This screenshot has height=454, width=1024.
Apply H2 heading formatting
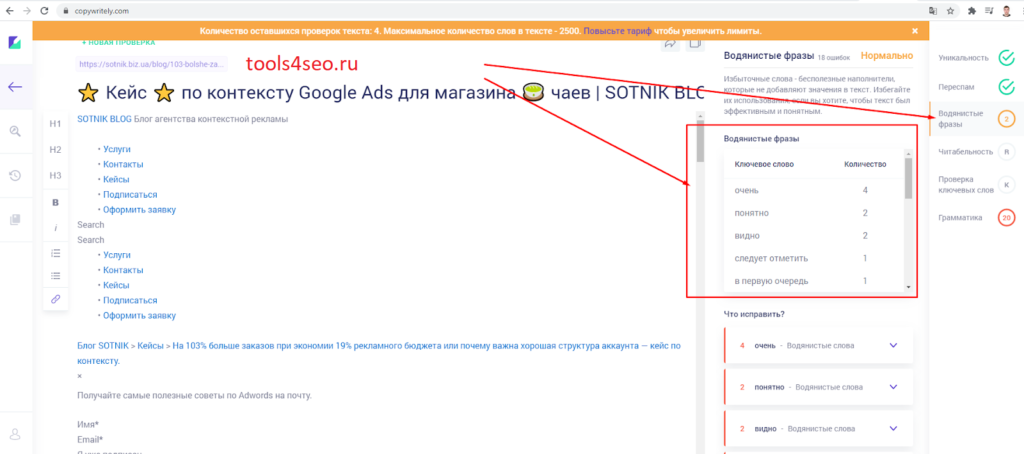coord(56,150)
